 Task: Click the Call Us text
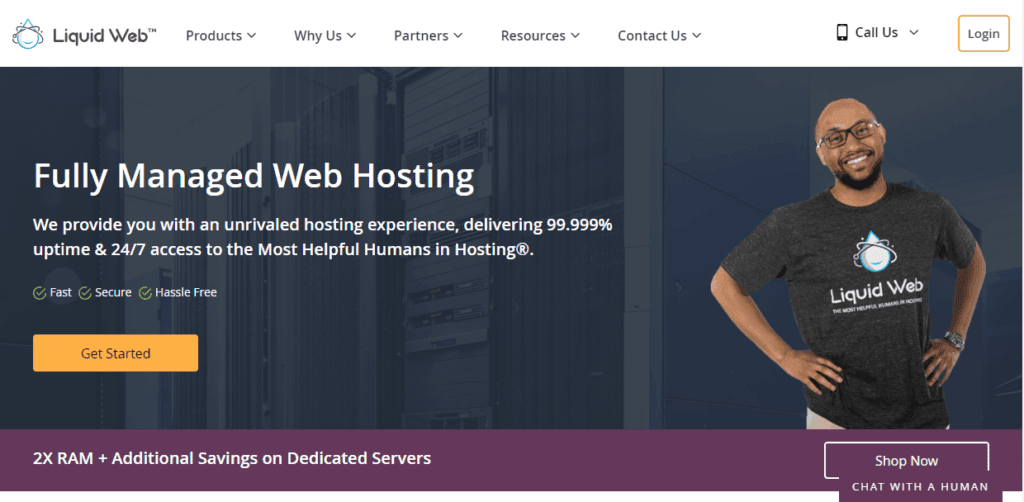[876, 33]
